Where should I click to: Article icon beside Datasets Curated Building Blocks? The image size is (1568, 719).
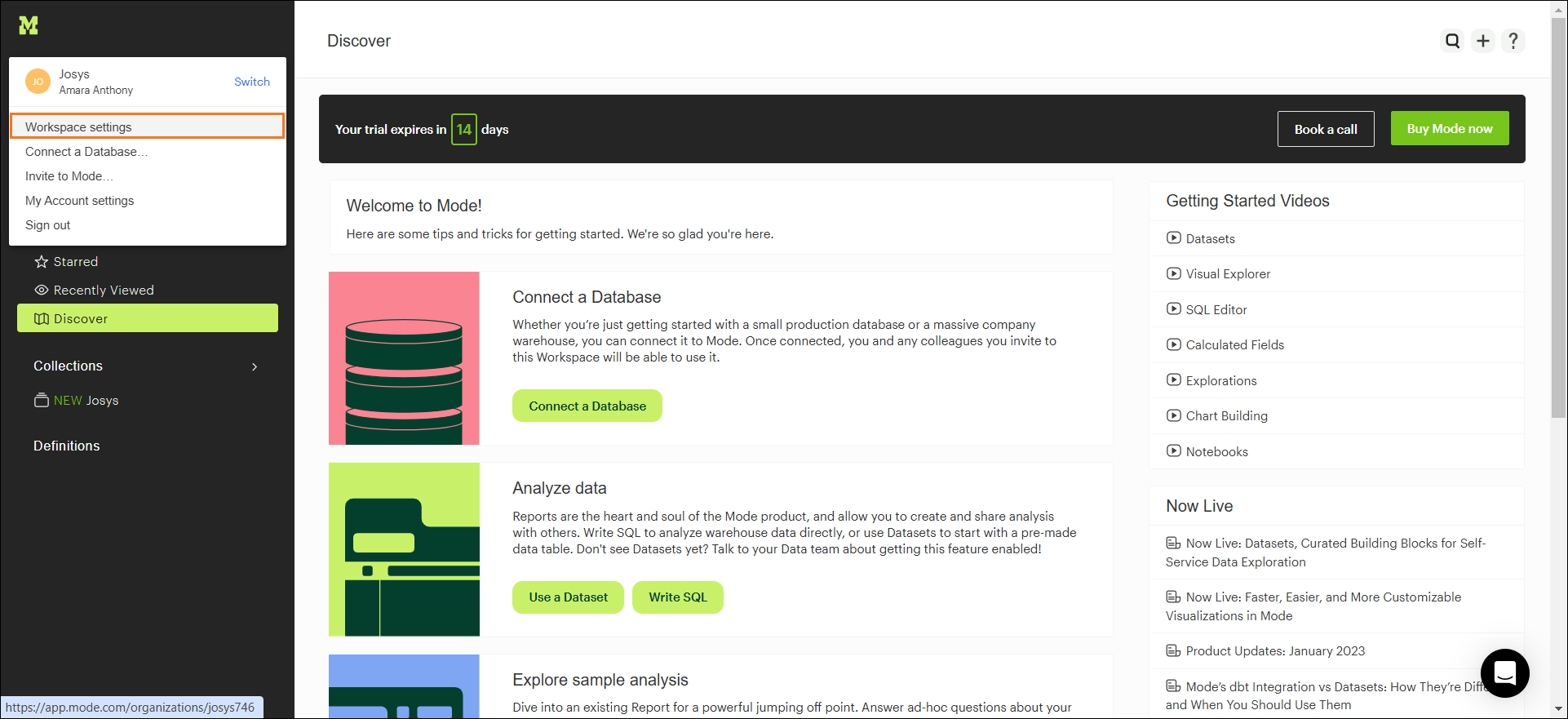coord(1173,543)
